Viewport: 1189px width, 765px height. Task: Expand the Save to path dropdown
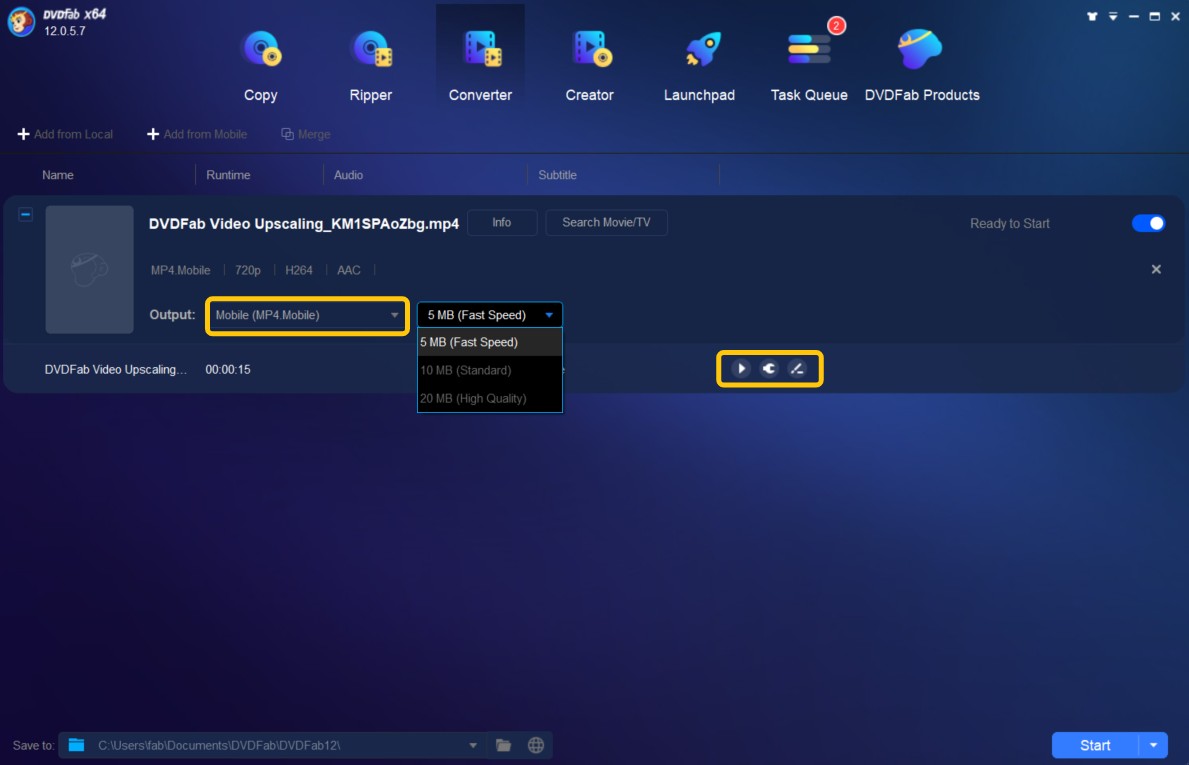[x=473, y=745]
